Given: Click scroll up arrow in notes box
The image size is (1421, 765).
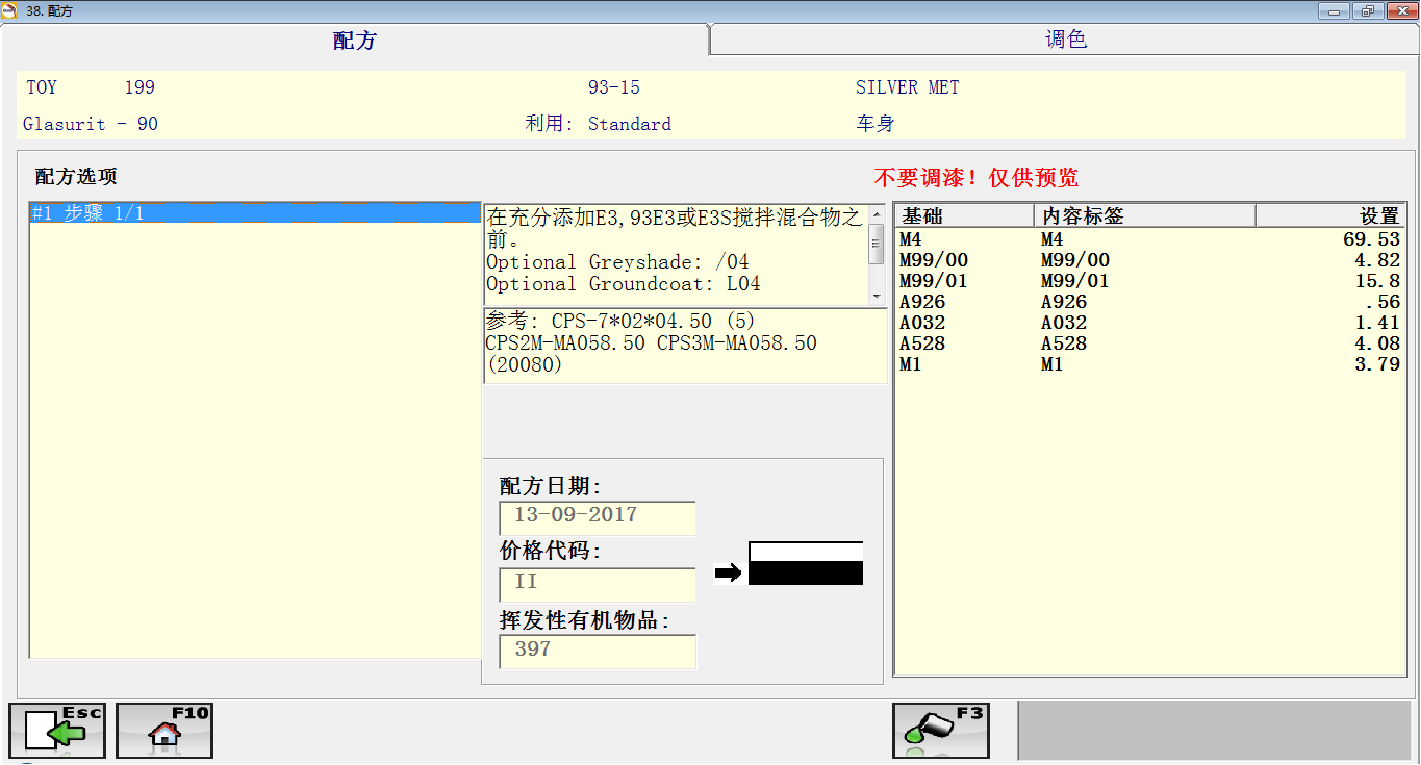Looking at the screenshot, I should 876,213.
